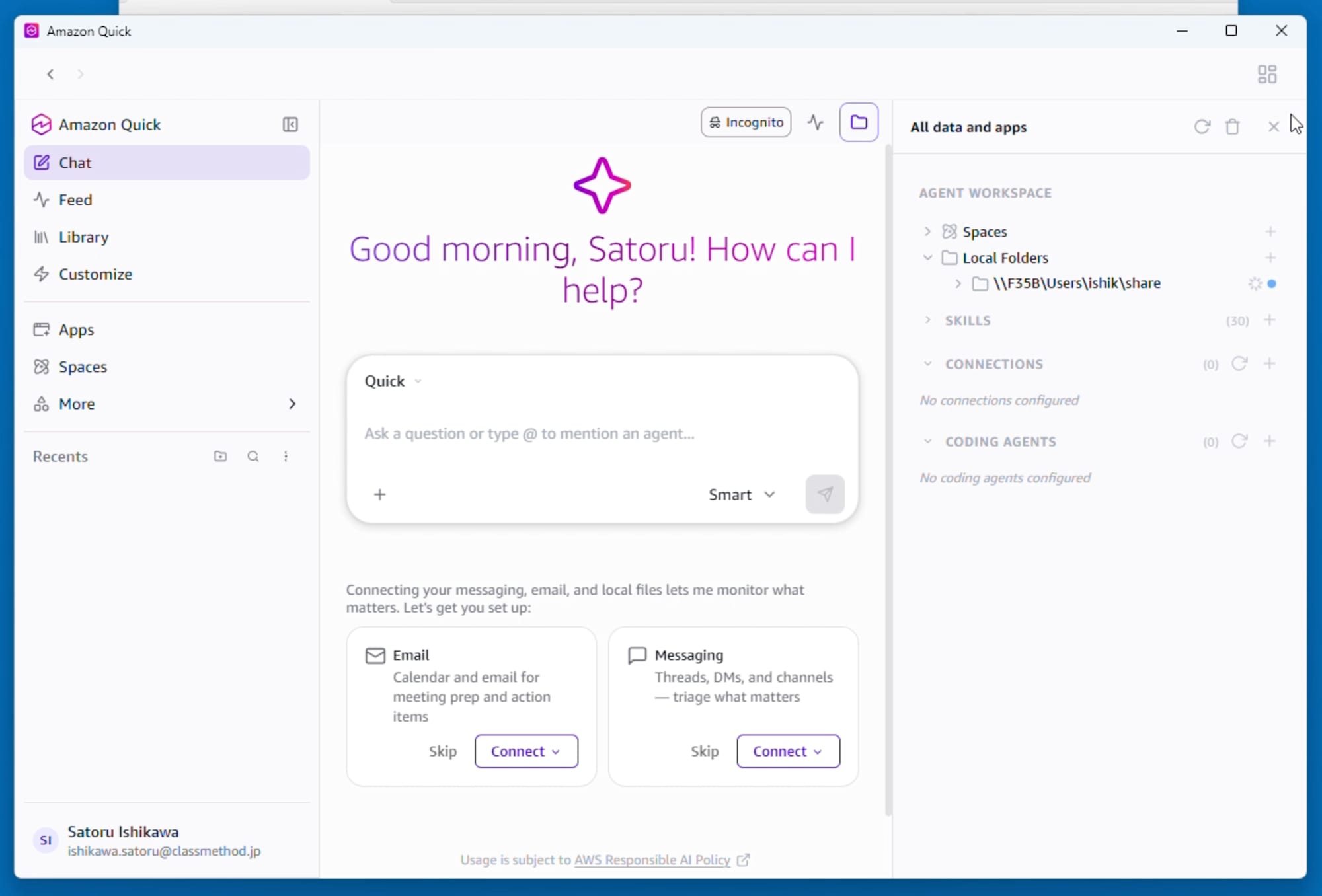This screenshot has width=1322, height=896.
Task: Open the activity feed icon beside Incognito
Action: 815,122
